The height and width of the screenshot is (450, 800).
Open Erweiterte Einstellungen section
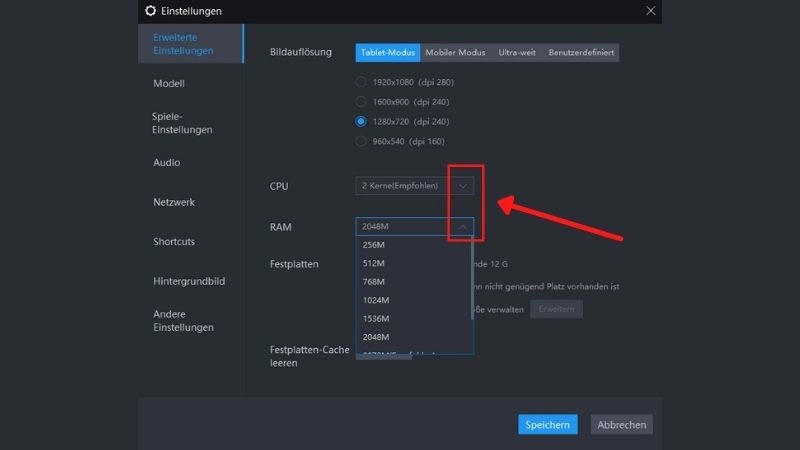point(191,44)
